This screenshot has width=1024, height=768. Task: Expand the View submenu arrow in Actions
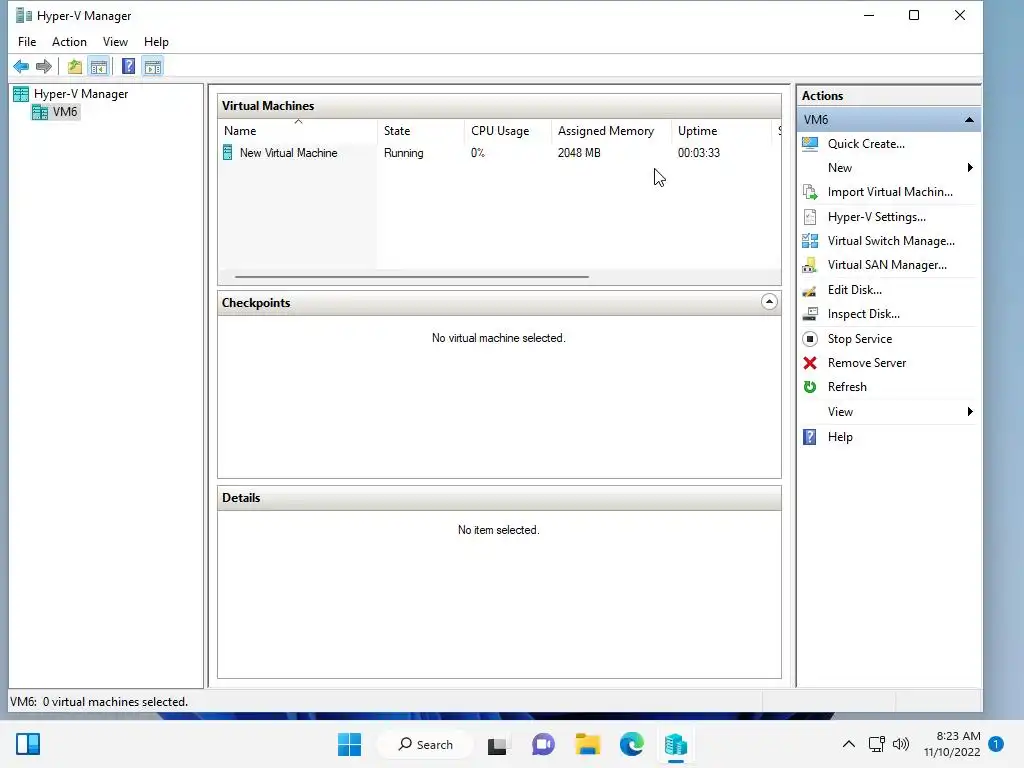coord(970,411)
